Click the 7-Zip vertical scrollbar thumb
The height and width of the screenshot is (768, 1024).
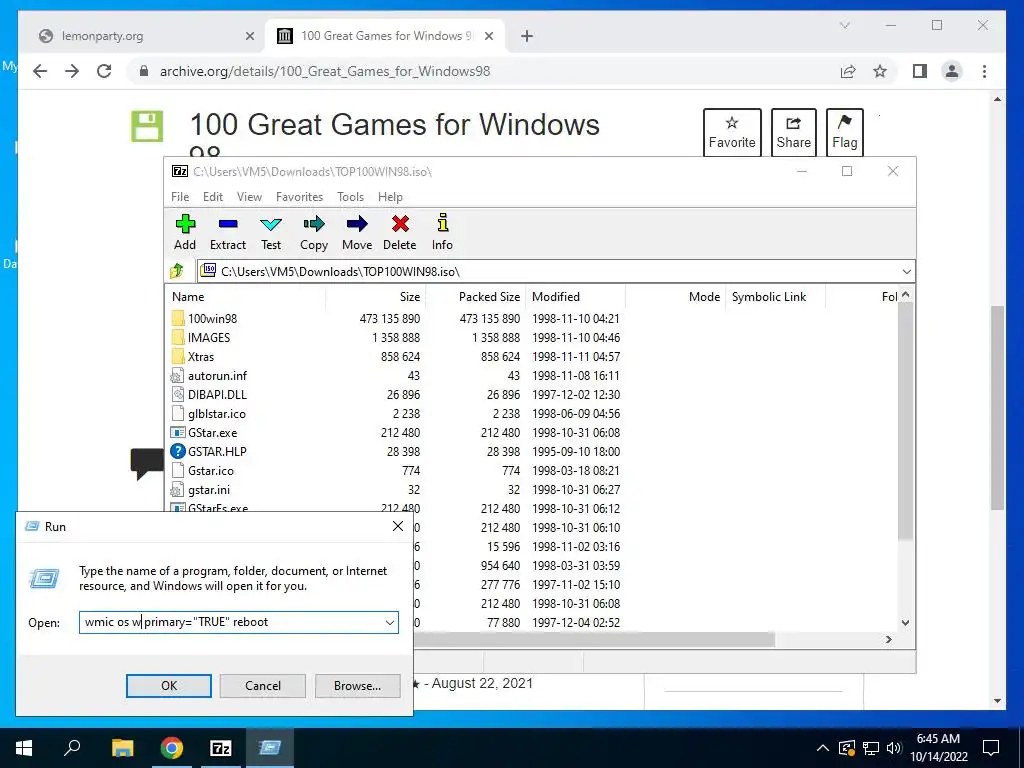pyautogui.click(x=905, y=421)
